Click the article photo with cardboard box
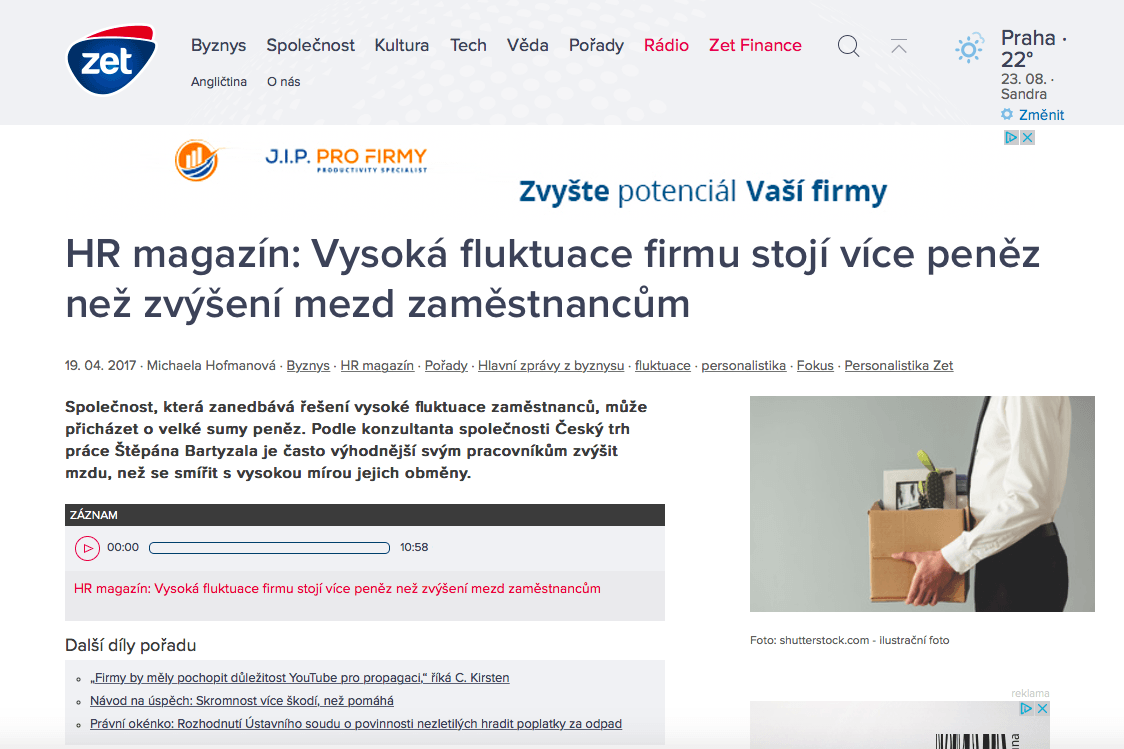The height and width of the screenshot is (749, 1124). 922,504
